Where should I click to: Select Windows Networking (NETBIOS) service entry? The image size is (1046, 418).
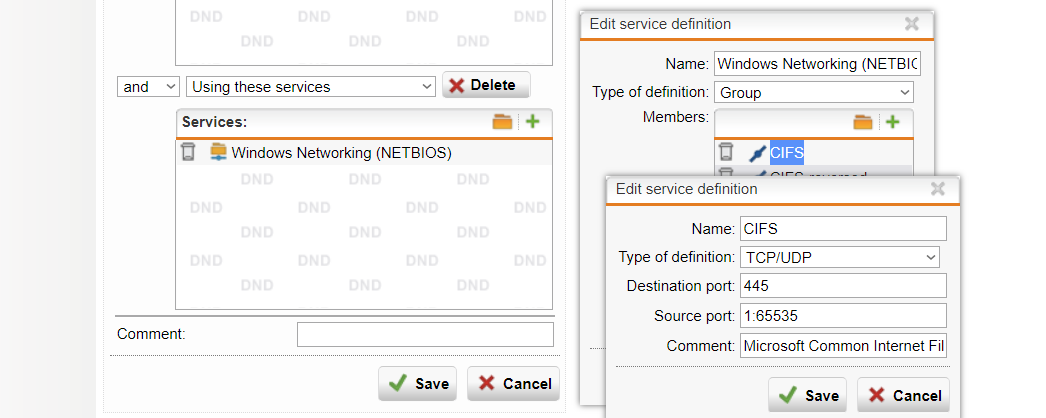[x=341, y=153]
